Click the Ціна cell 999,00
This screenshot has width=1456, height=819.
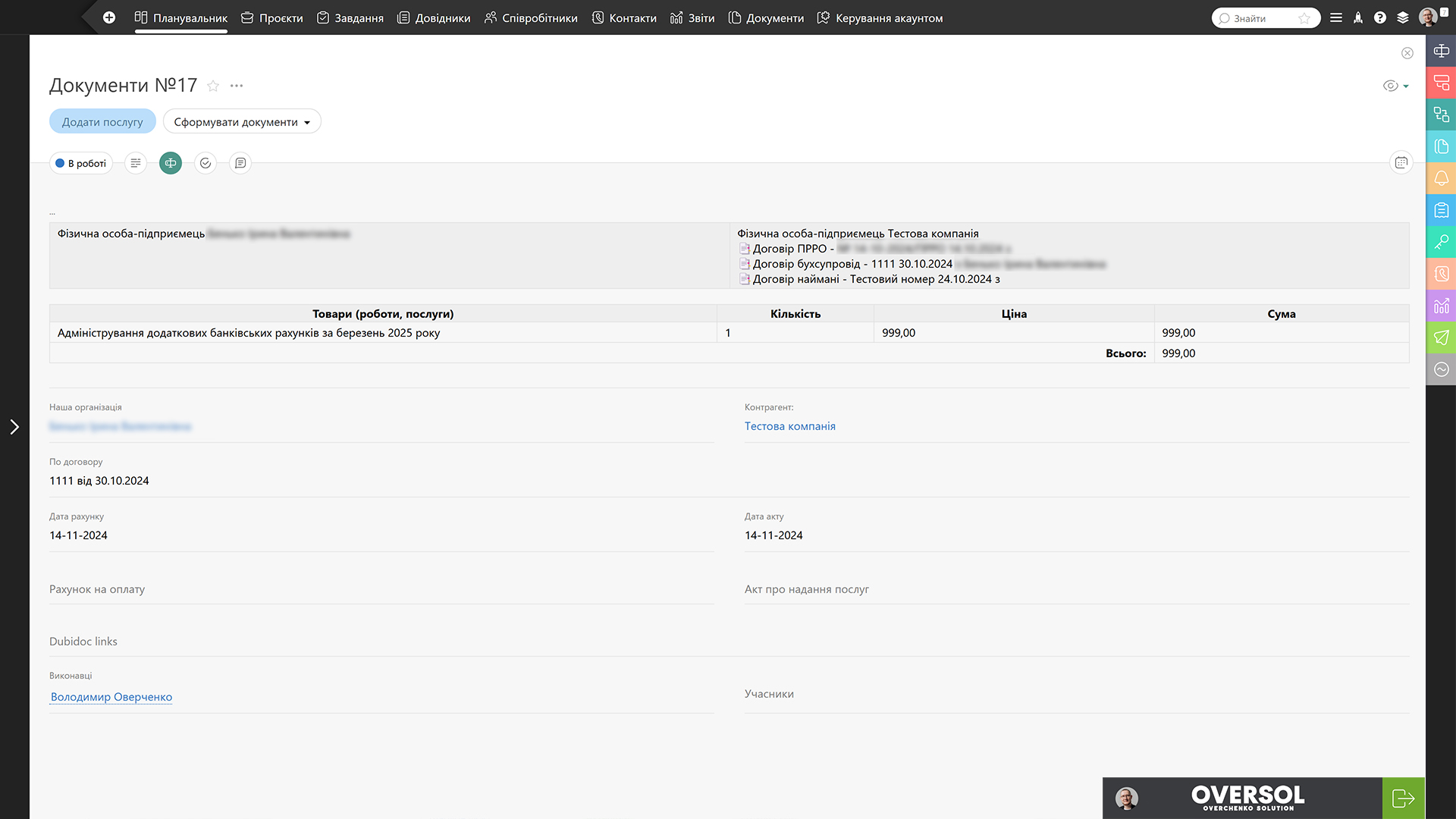click(x=1014, y=333)
